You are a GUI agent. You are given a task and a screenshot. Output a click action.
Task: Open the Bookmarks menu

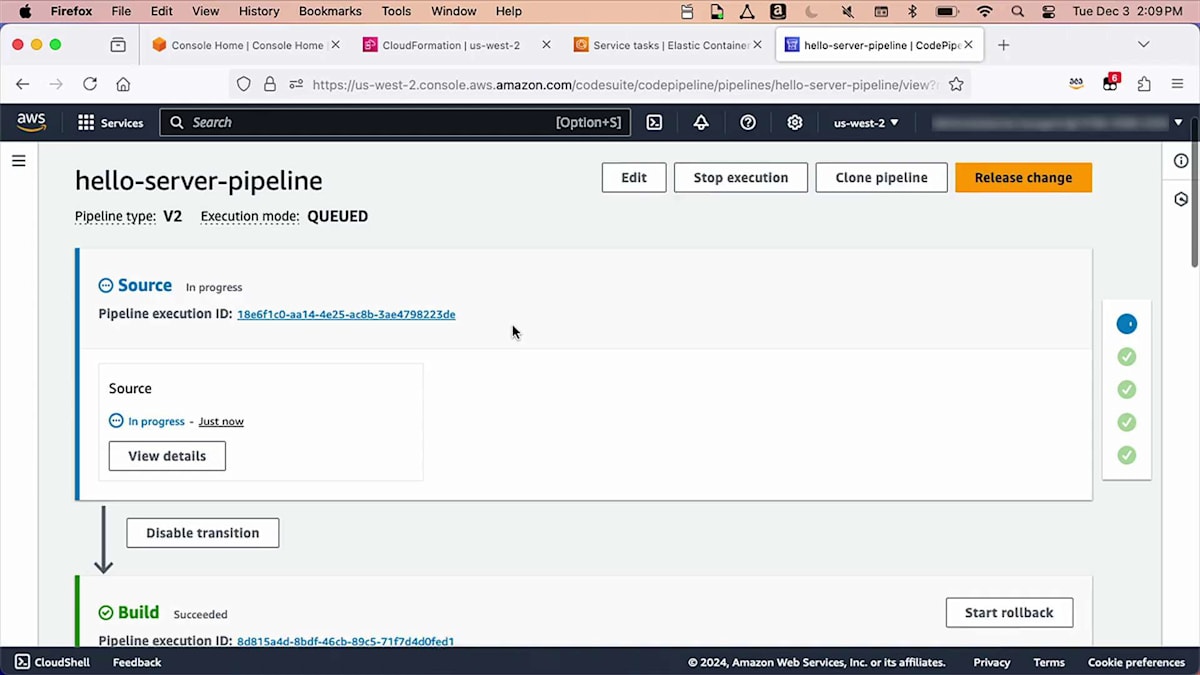tap(330, 11)
